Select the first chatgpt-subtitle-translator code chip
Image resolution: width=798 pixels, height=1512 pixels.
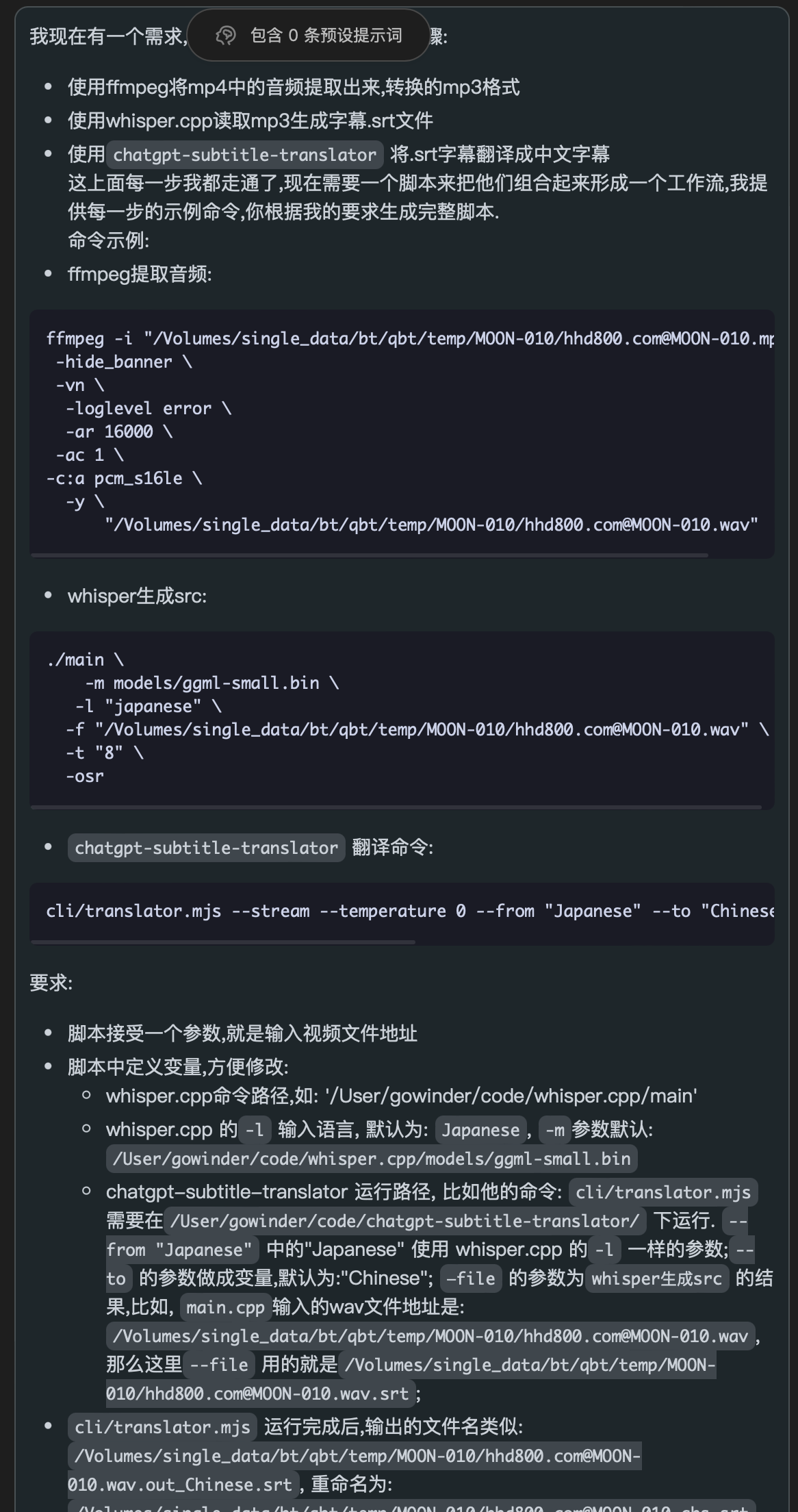[x=246, y=155]
